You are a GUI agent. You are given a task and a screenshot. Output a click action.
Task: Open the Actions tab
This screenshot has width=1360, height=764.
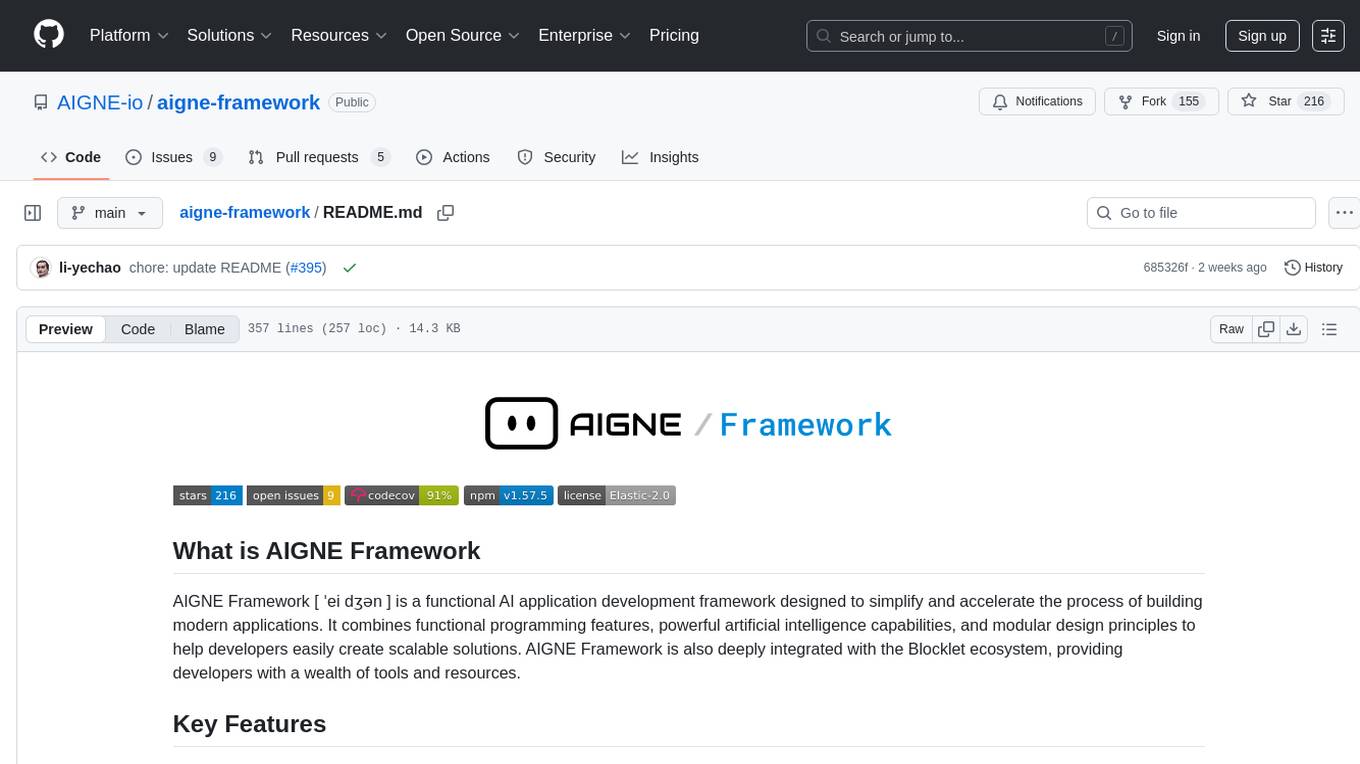click(453, 157)
